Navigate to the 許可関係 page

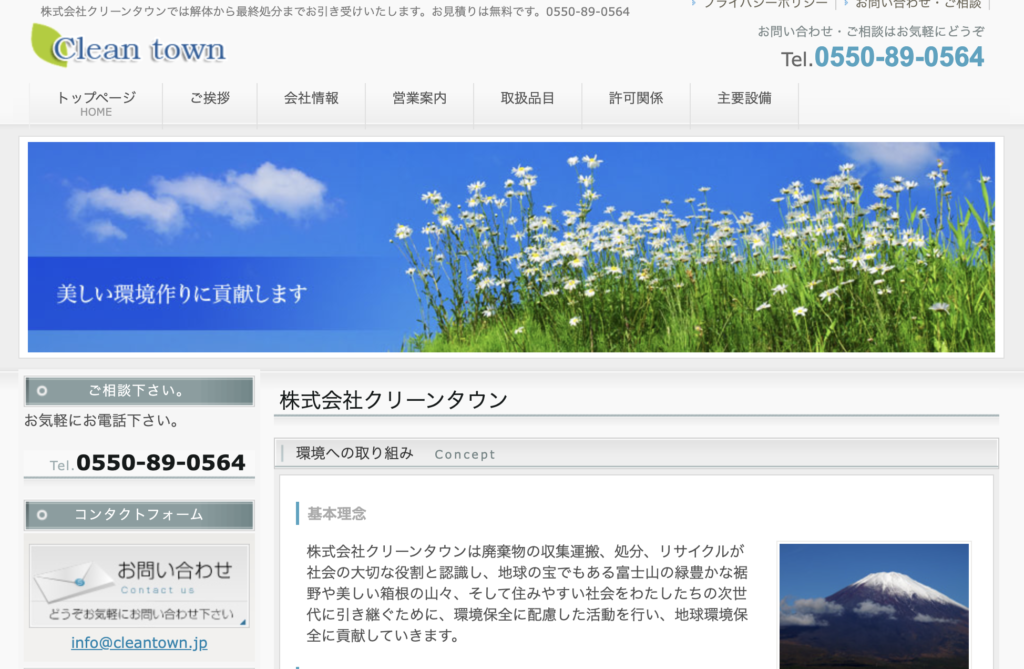pos(636,99)
